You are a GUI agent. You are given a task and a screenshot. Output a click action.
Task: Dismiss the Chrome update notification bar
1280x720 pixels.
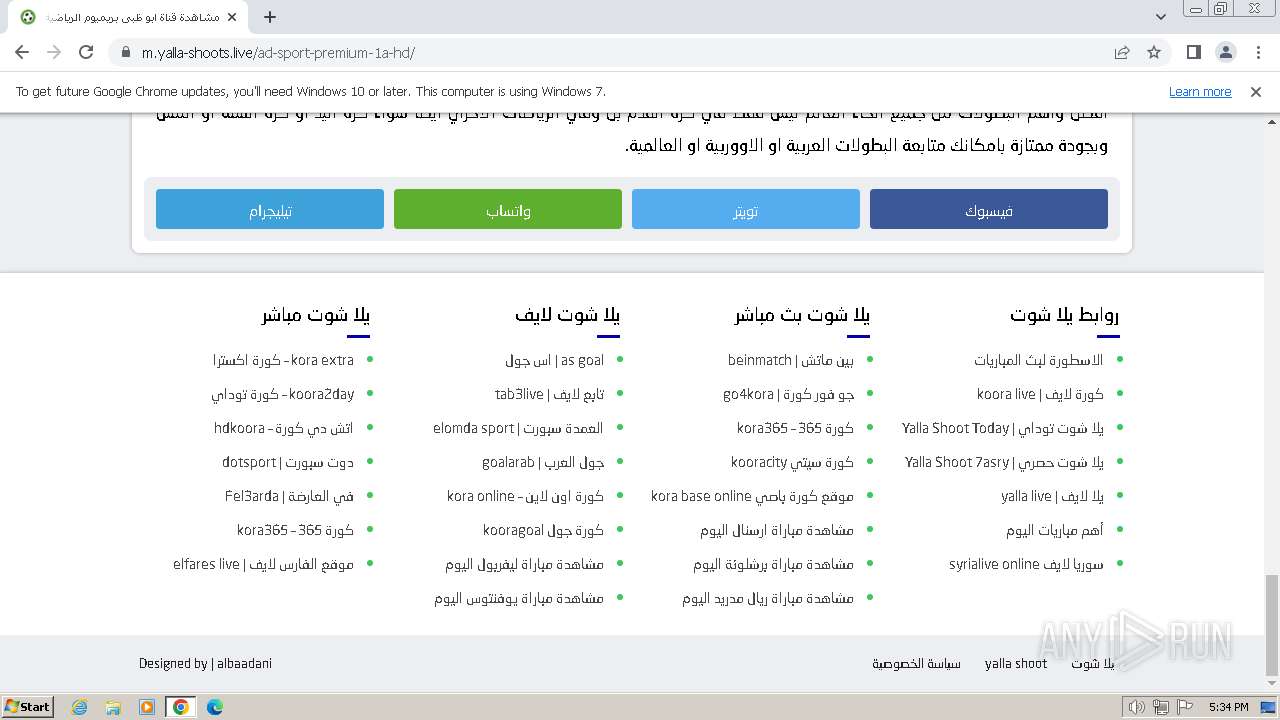pyautogui.click(x=1256, y=91)
